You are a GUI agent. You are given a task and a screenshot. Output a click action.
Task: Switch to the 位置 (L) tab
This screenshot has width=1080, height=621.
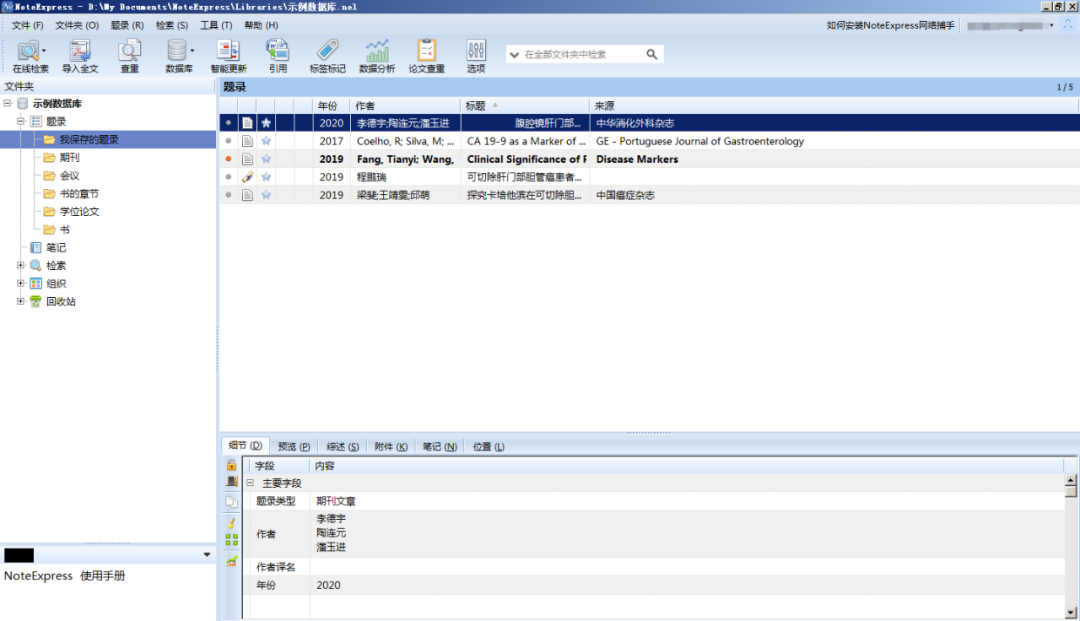click(x=488, y=447)
